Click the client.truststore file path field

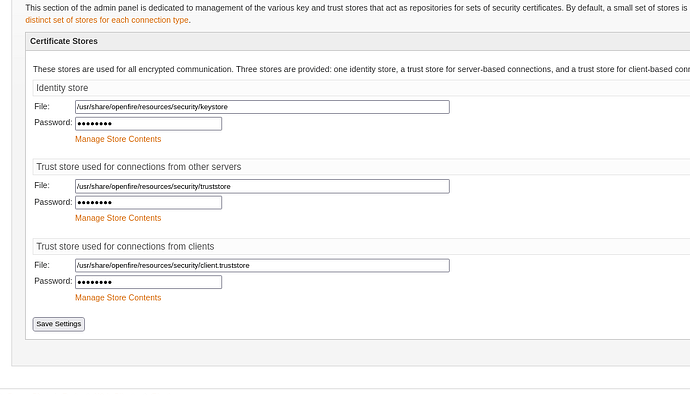point(262,266)
